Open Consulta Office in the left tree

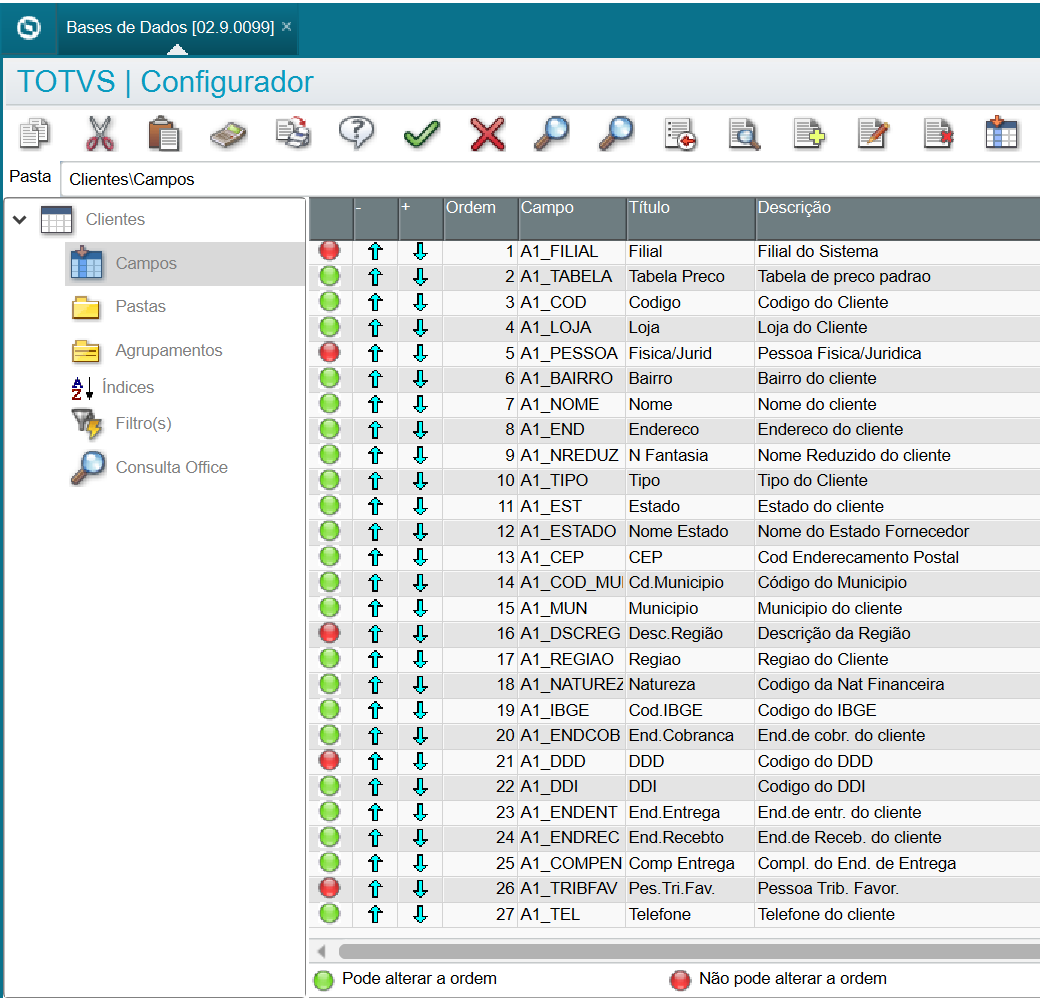[x=171, y=468]
